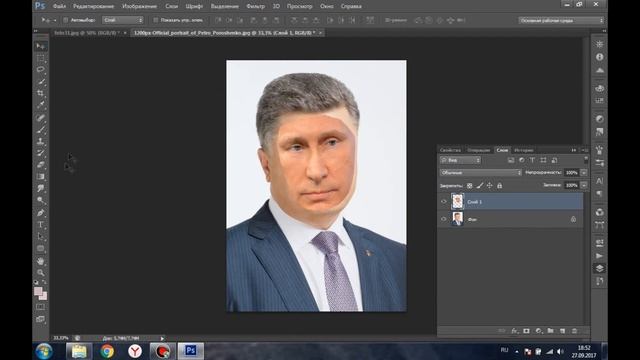Open the fill slider dropdown arrow
Viewport: 640px width, 360px height.
(x=584, y=185)
